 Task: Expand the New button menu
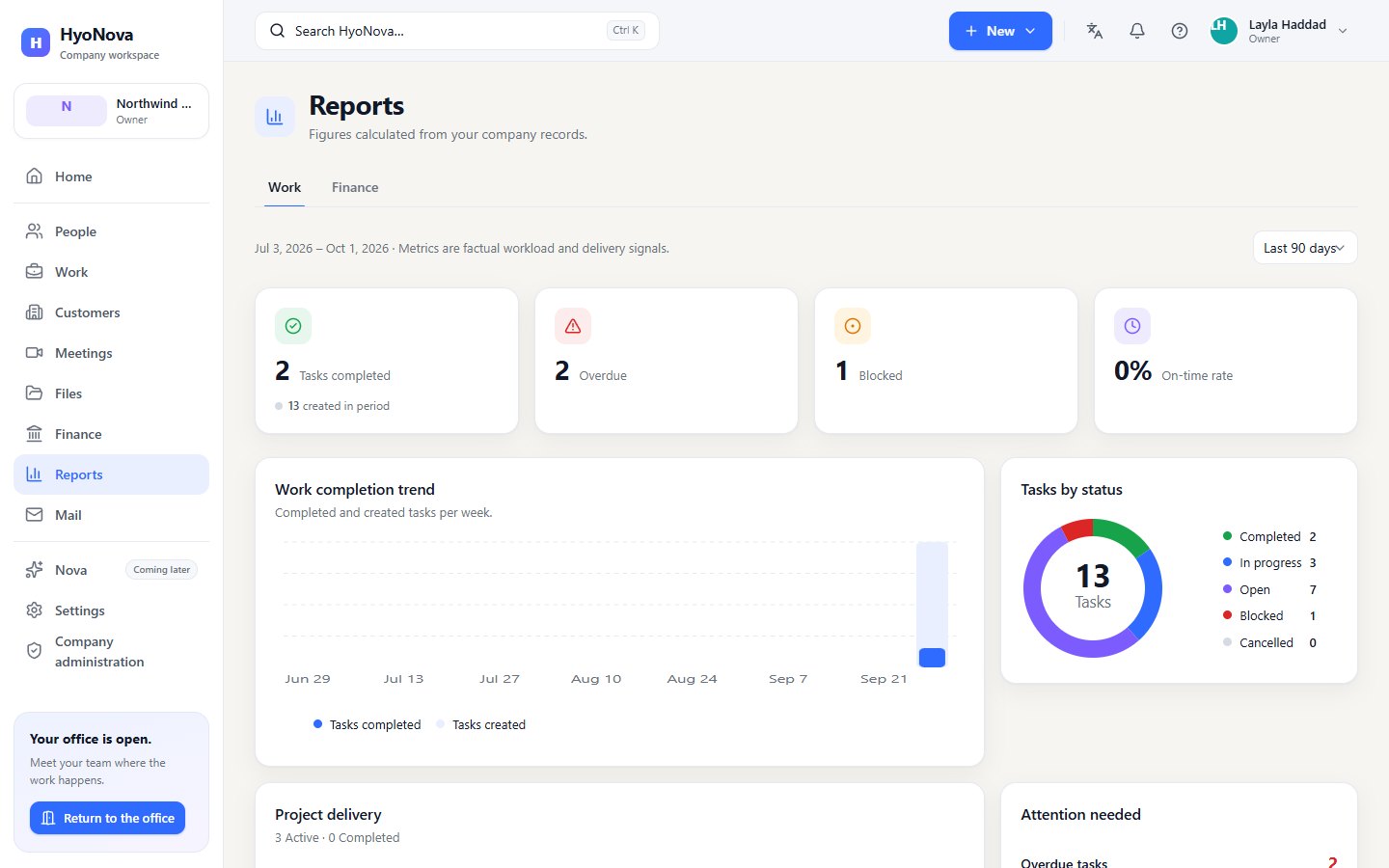coord(1000,31)
